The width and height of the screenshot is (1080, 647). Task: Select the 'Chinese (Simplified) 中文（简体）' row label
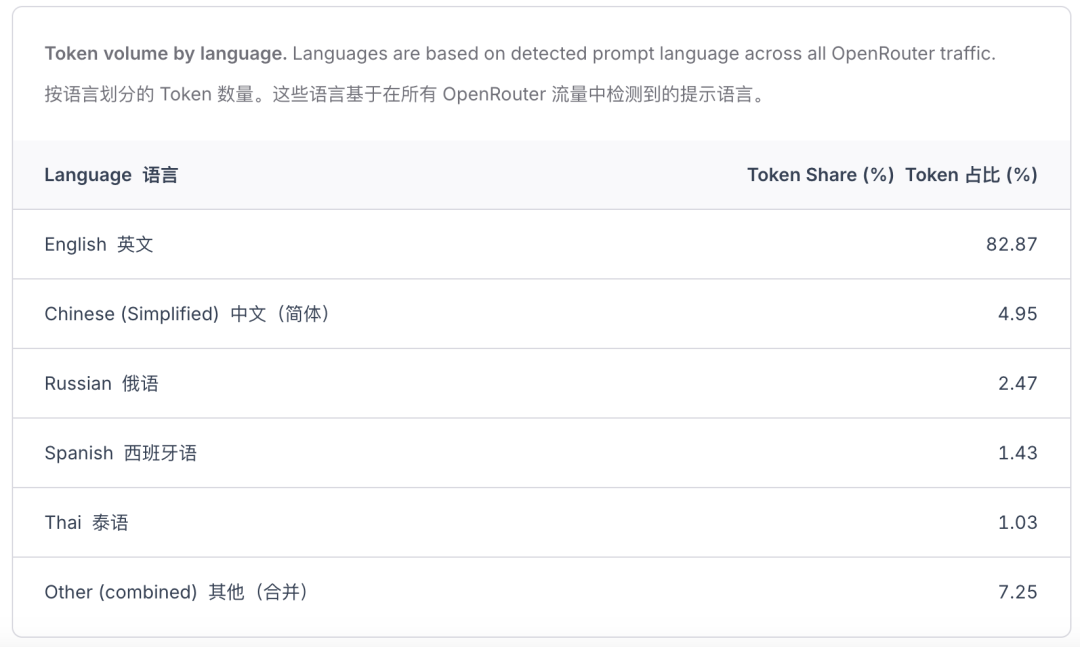point(187,314)
